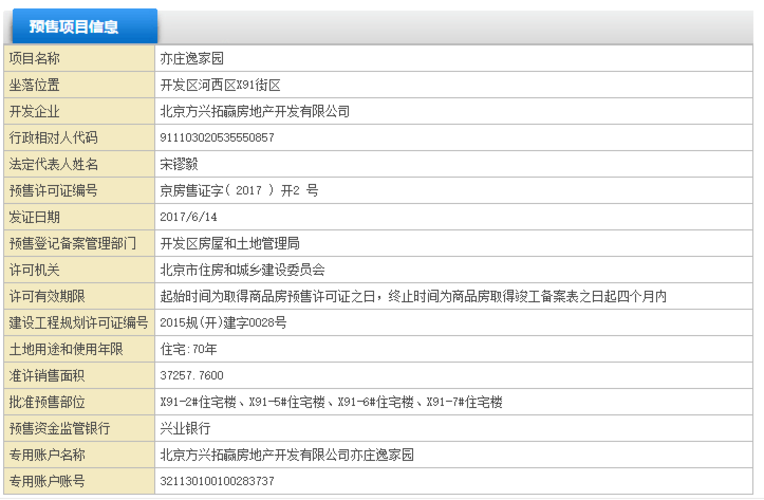764x500 pixels.
Task: Click the presale permit number 京房售证字 value
Action: pos(239,190)
